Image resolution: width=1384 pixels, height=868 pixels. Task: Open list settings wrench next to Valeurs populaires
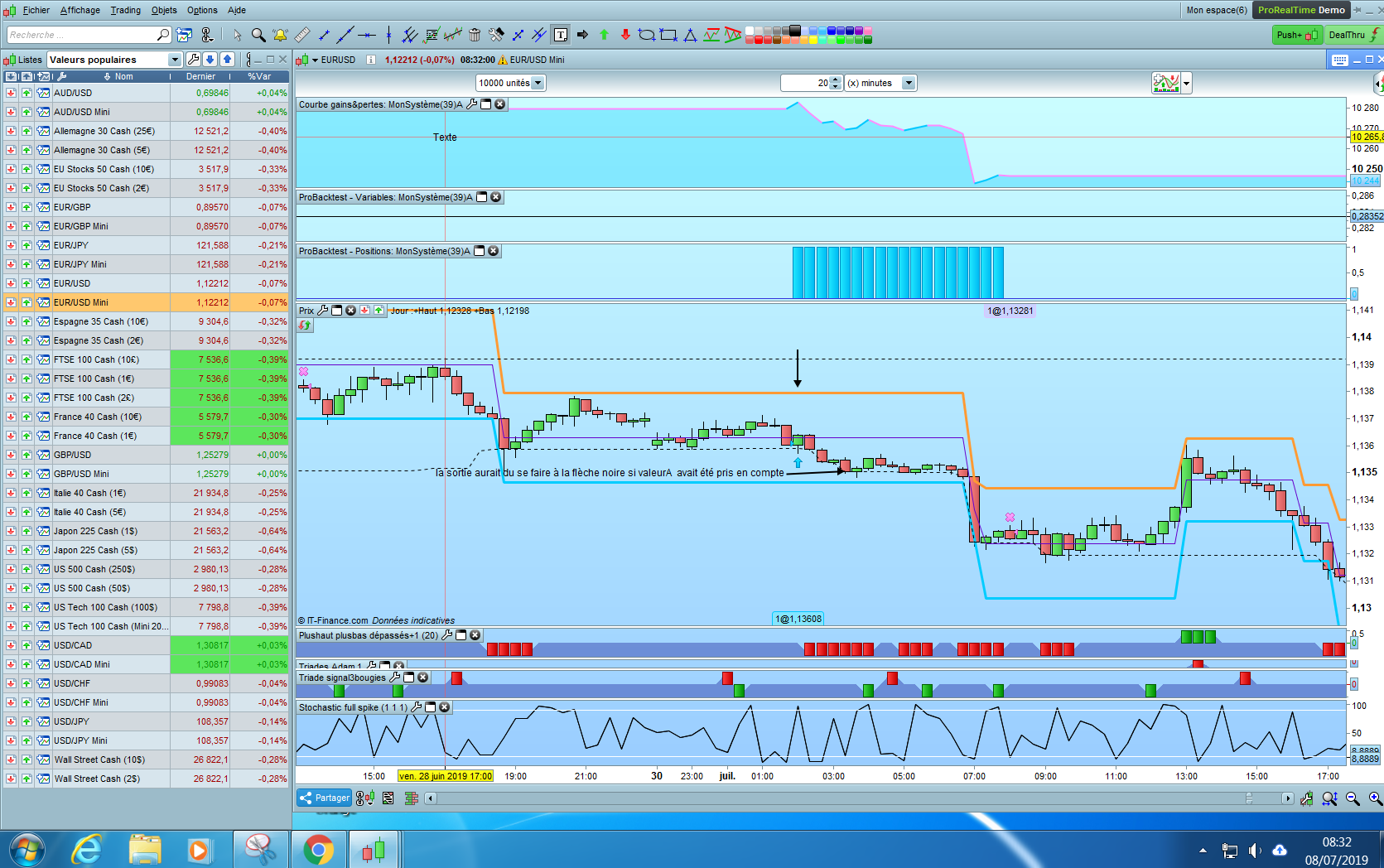tap(193, 60)
